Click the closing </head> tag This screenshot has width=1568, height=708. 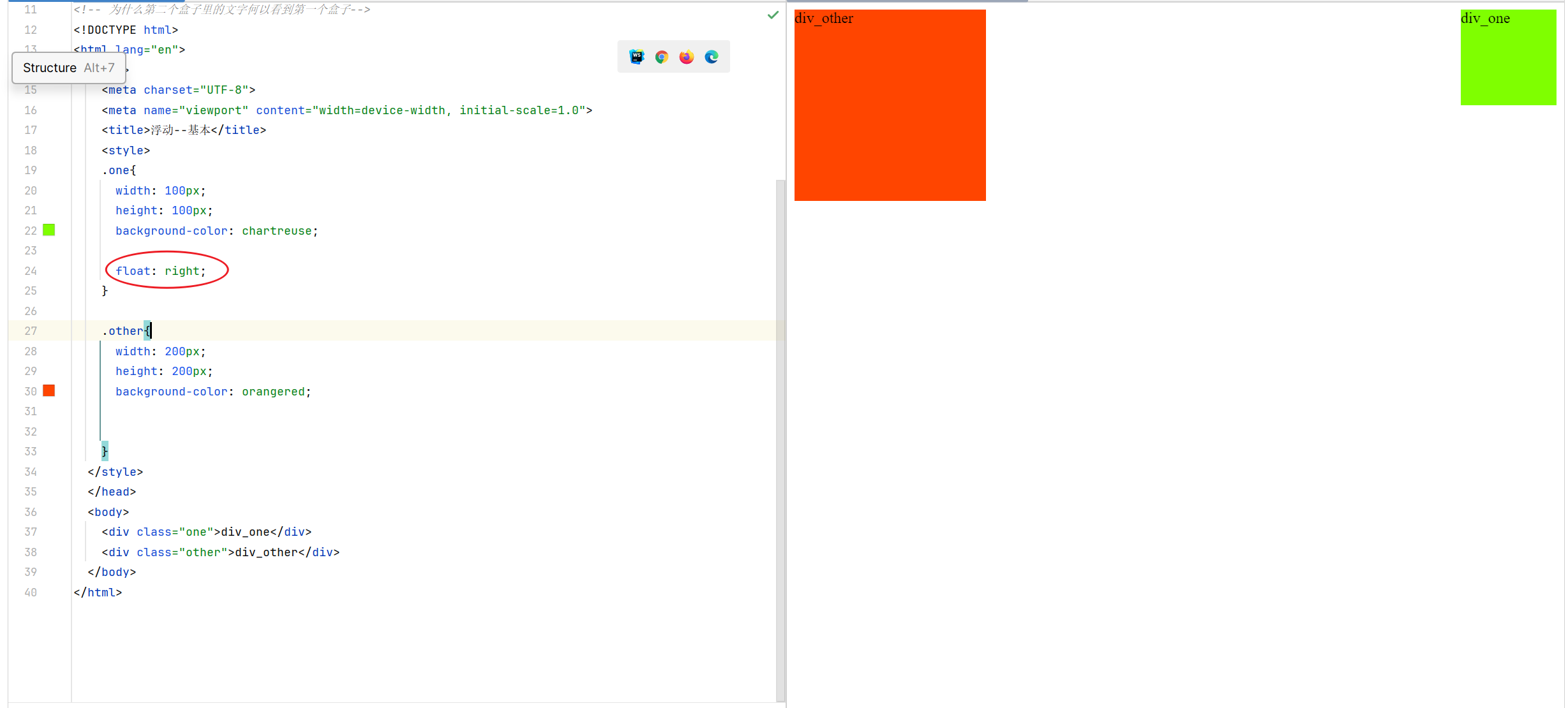click(112, 492)
